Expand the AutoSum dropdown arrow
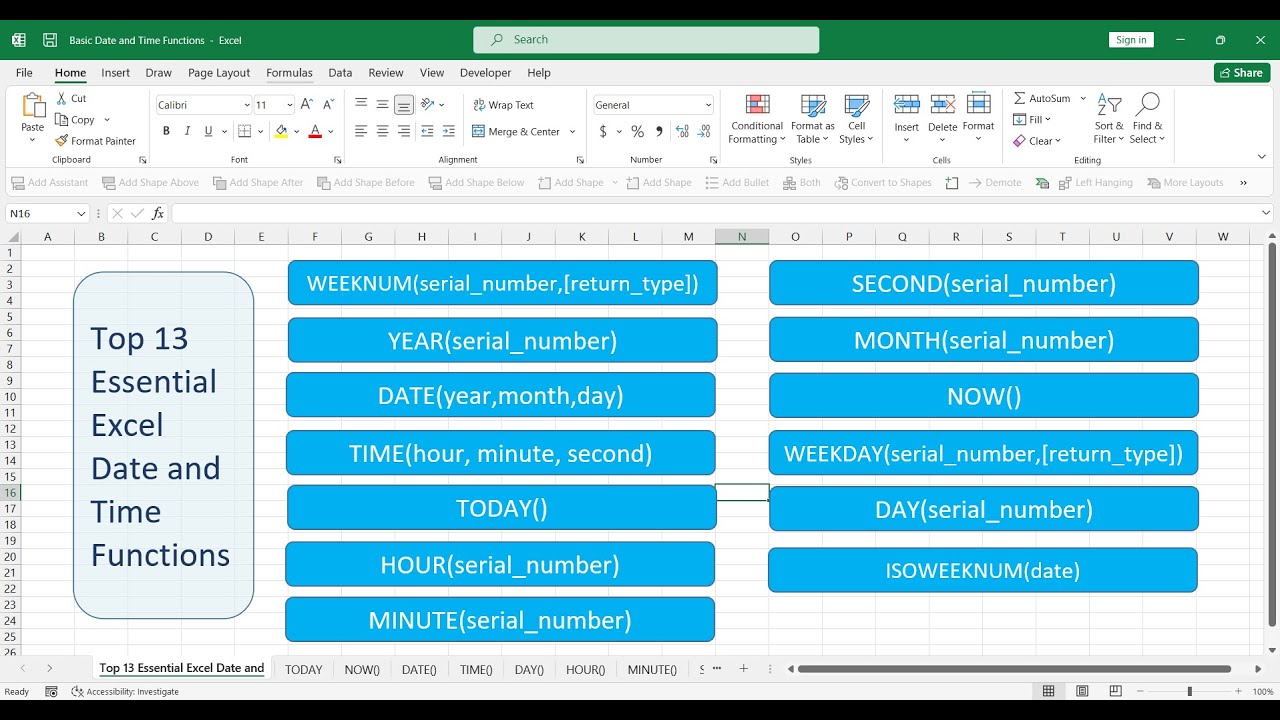Screen dimensions: 1280x720 click(1083, 99)
